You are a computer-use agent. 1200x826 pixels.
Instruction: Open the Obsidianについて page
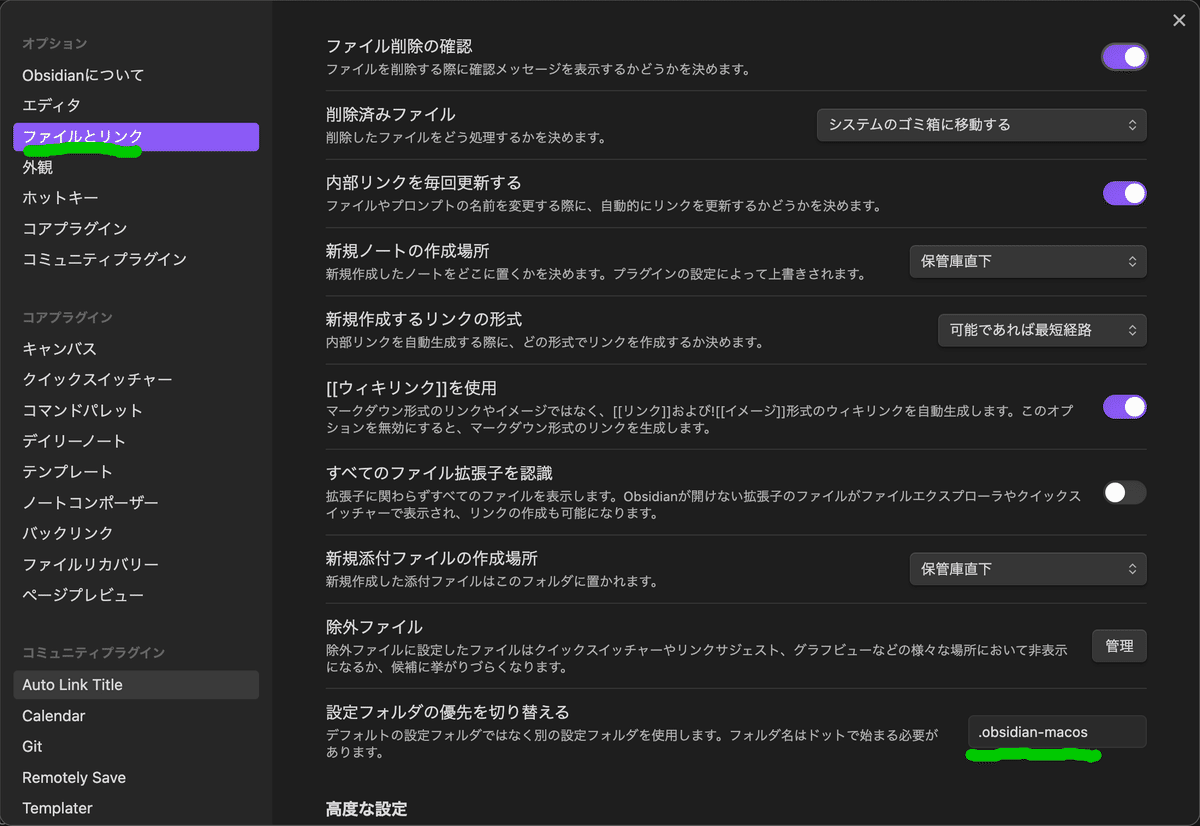[x=75, y=74]
